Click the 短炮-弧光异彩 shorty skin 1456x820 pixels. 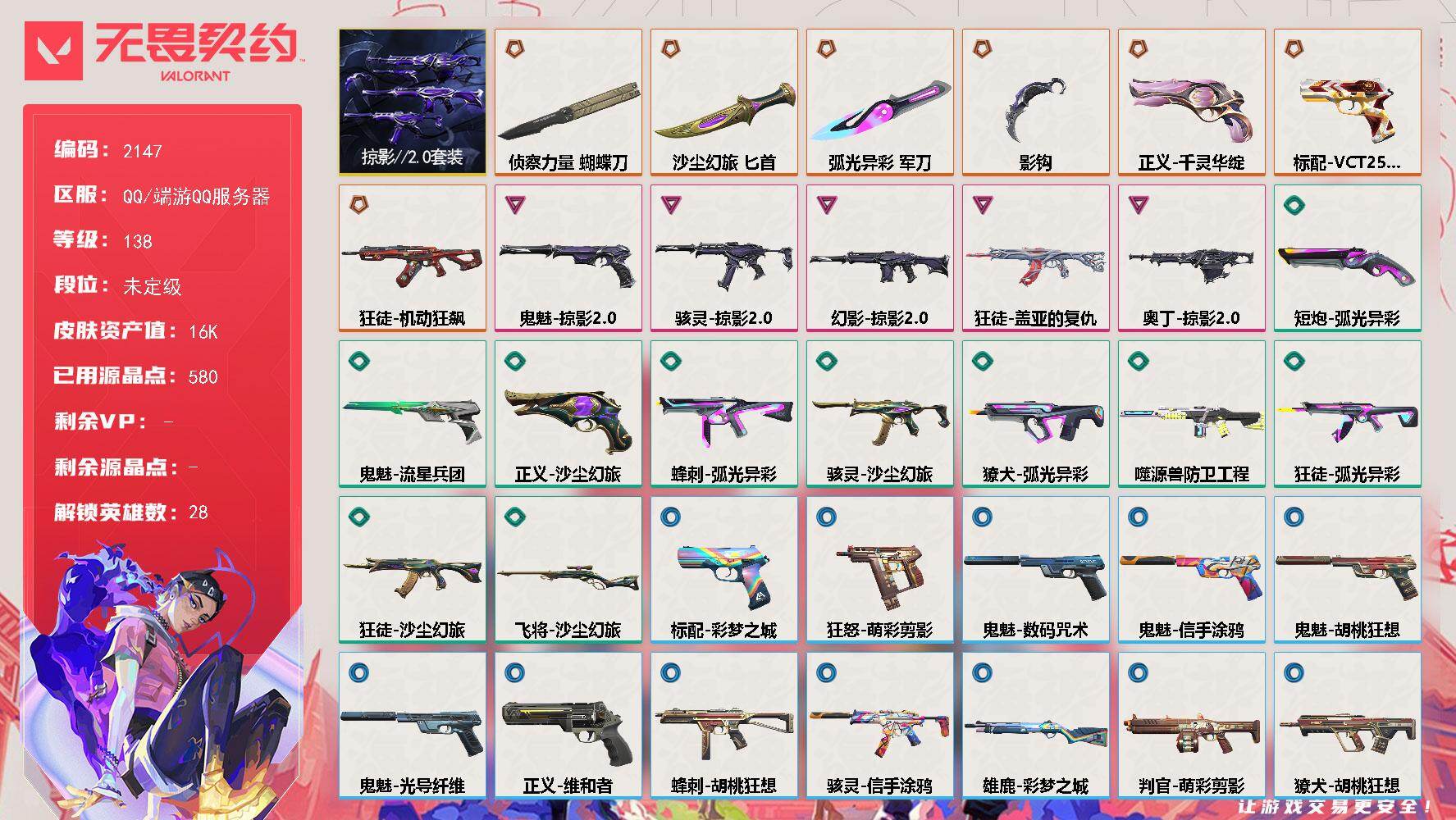pos(1347,258)
